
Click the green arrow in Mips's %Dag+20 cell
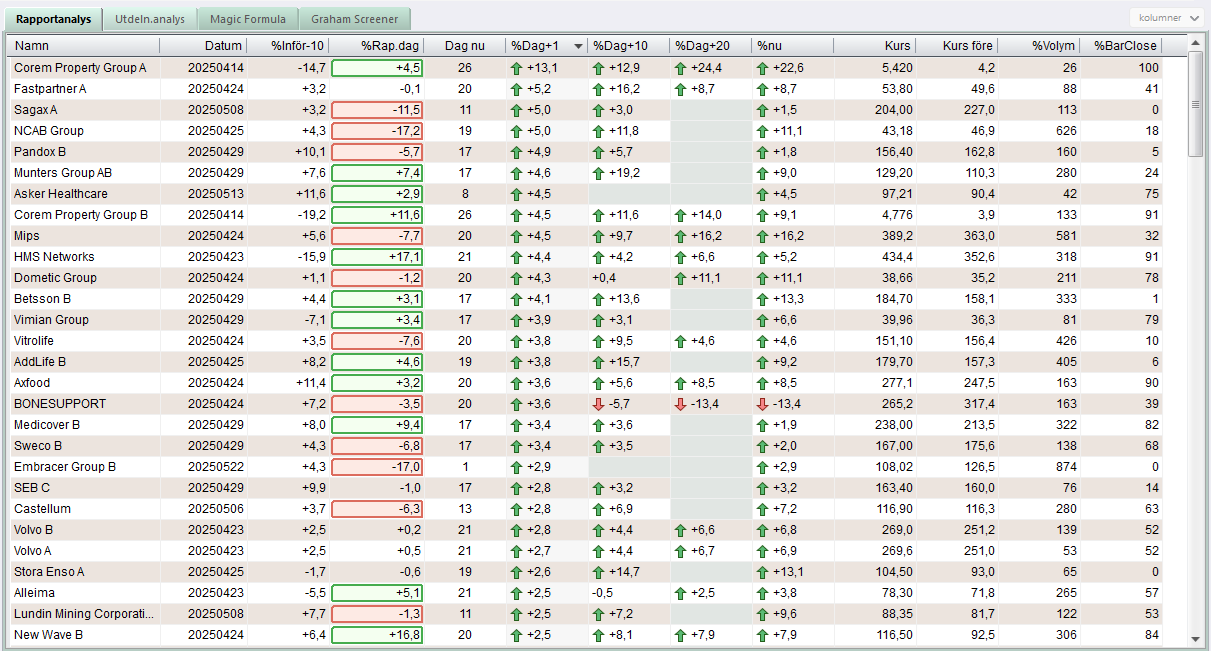point(681,236)
